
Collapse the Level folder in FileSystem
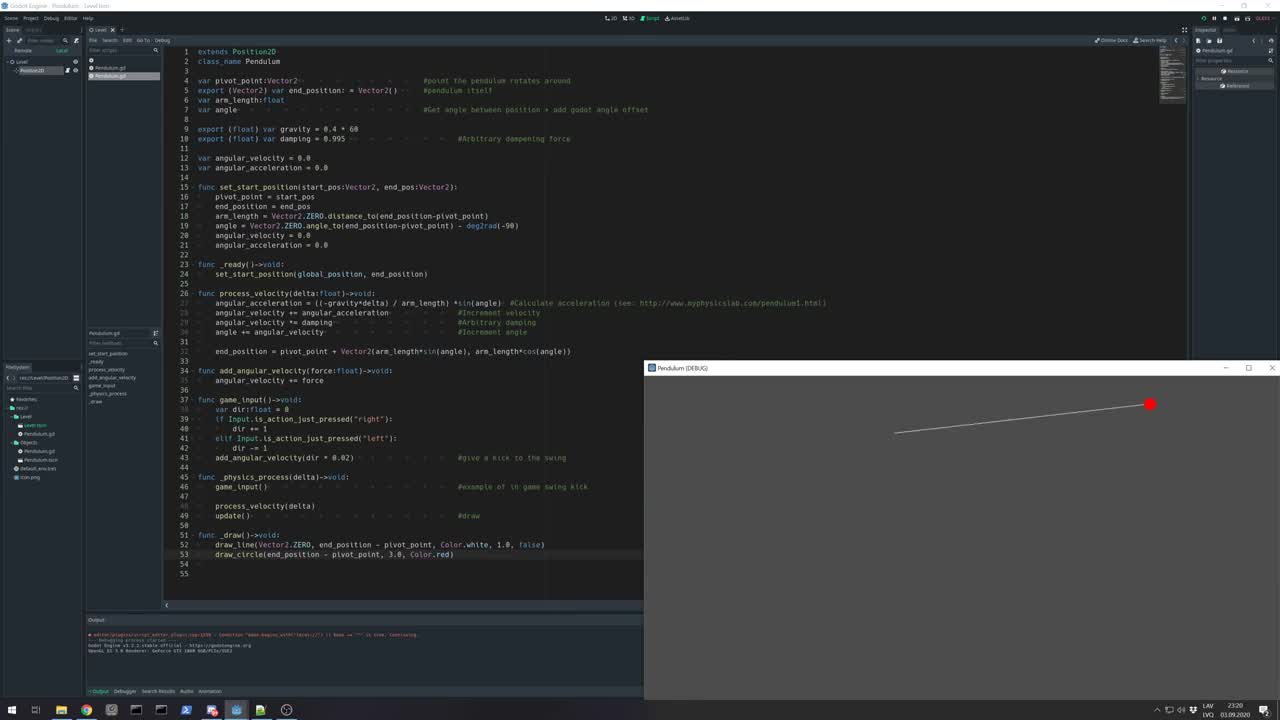click(11, 417)
